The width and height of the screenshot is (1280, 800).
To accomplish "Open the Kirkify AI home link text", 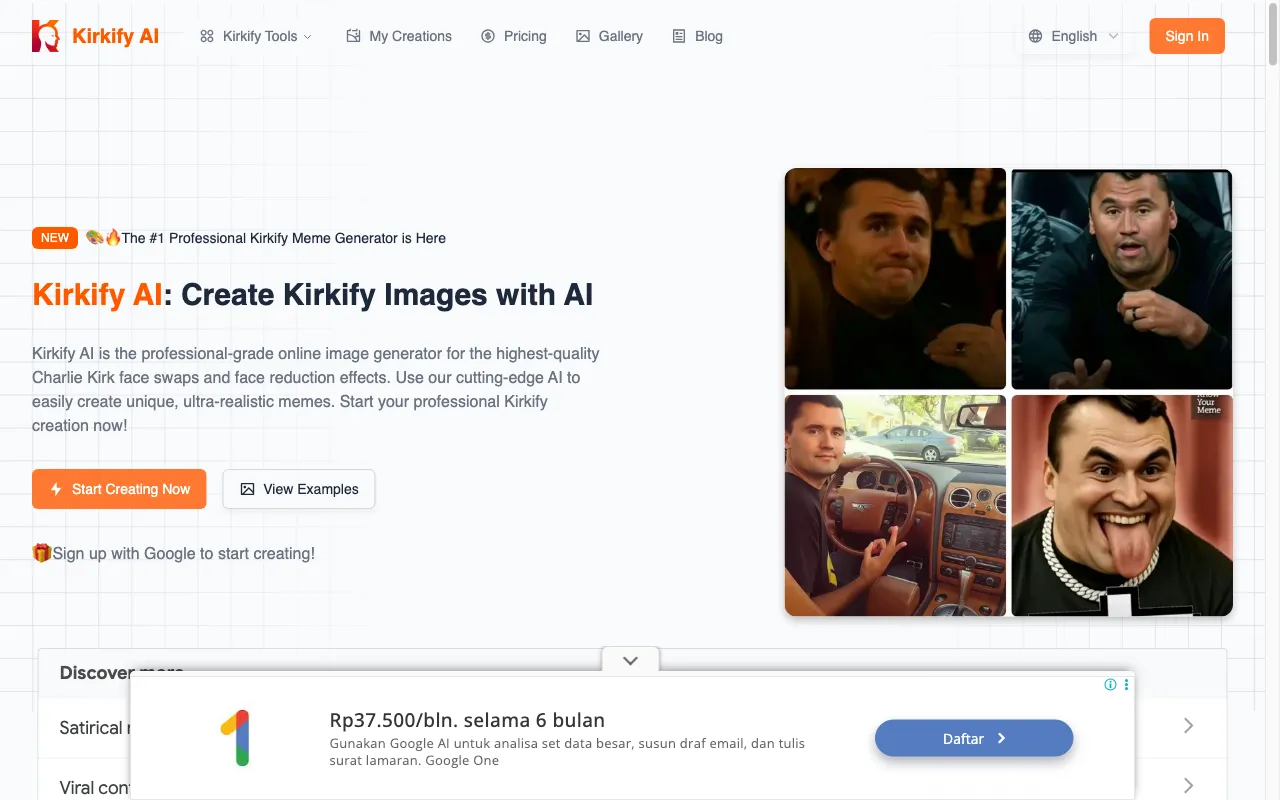I will (115, 36).
